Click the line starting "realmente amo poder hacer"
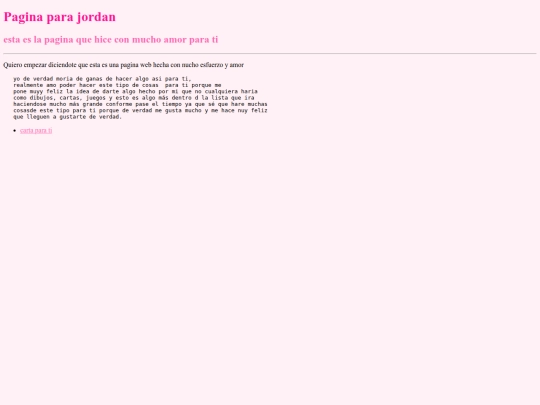Screen dimensions: 540x405 pos(117,85)
